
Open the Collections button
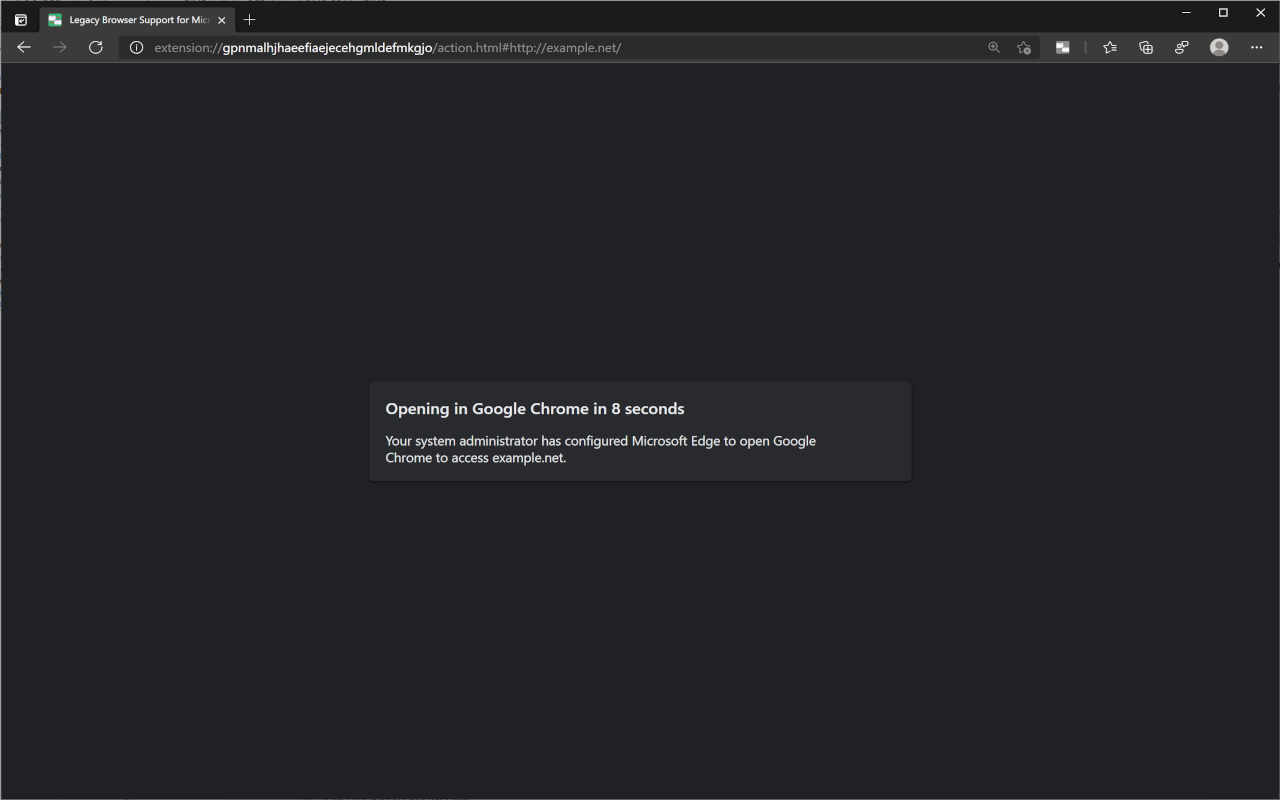(x=1146, y=47)
